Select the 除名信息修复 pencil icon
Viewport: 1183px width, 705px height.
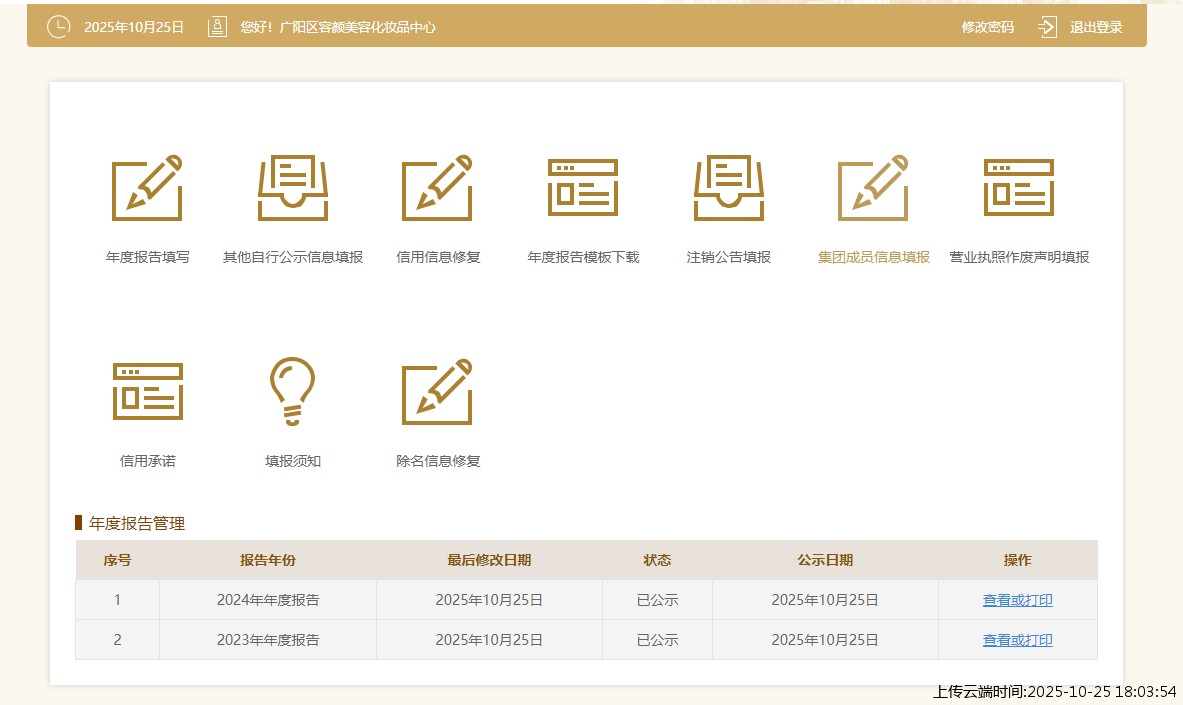click(437, 391)
